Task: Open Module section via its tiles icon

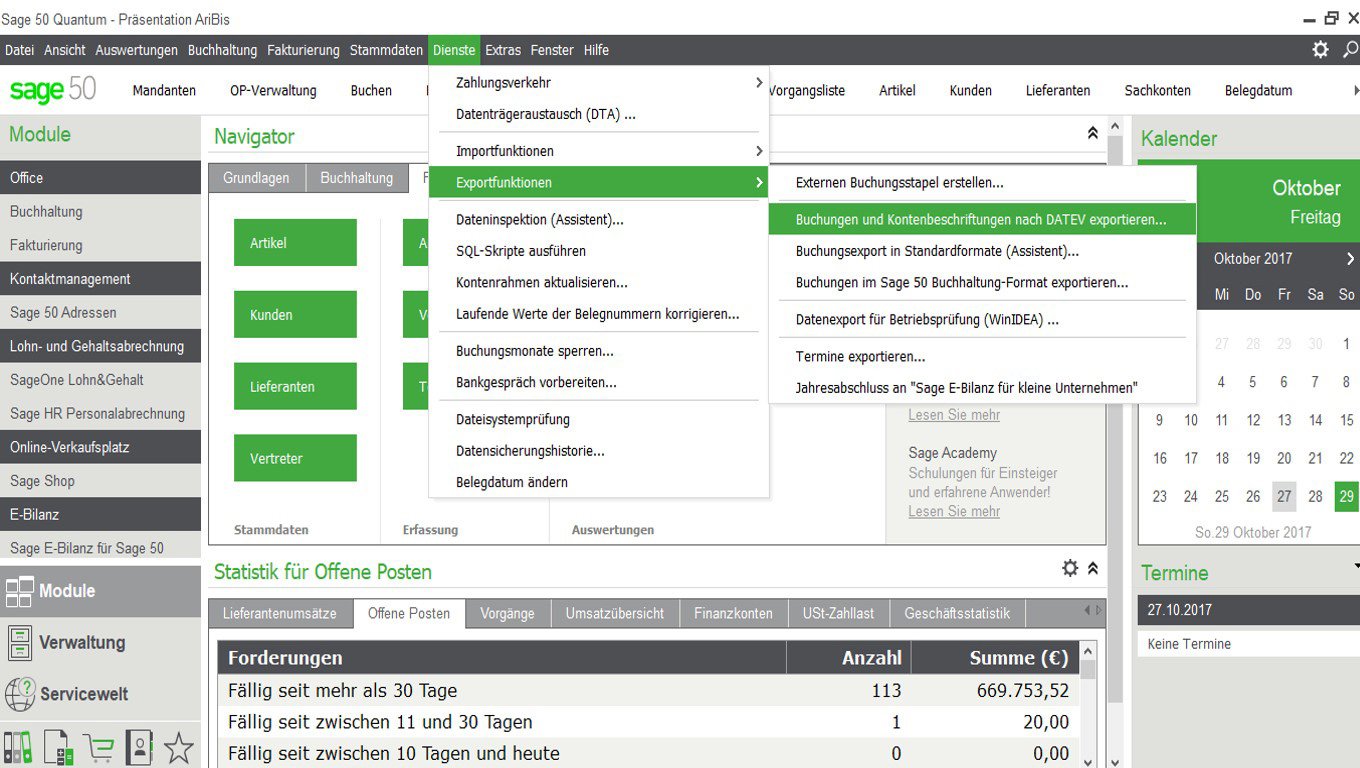Action: point(19,591)
